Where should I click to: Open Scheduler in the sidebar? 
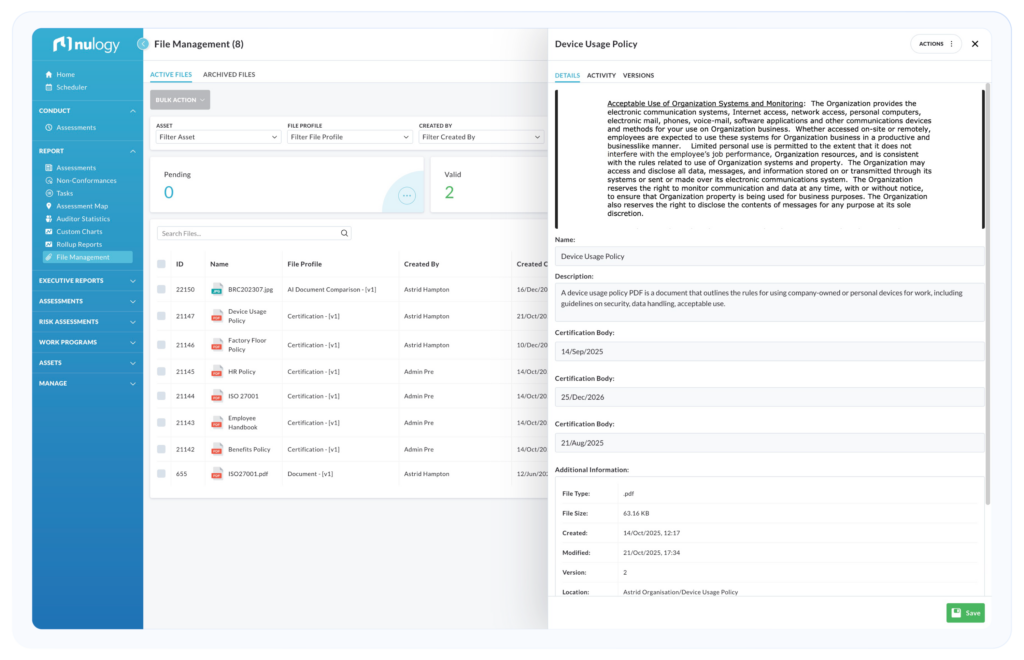tap(71, 87)
